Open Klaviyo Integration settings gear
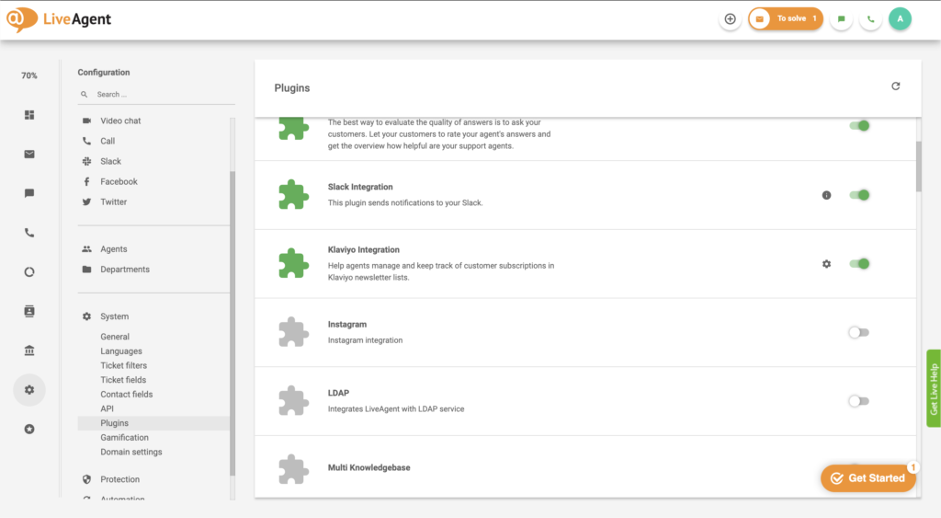 [826, 264]
